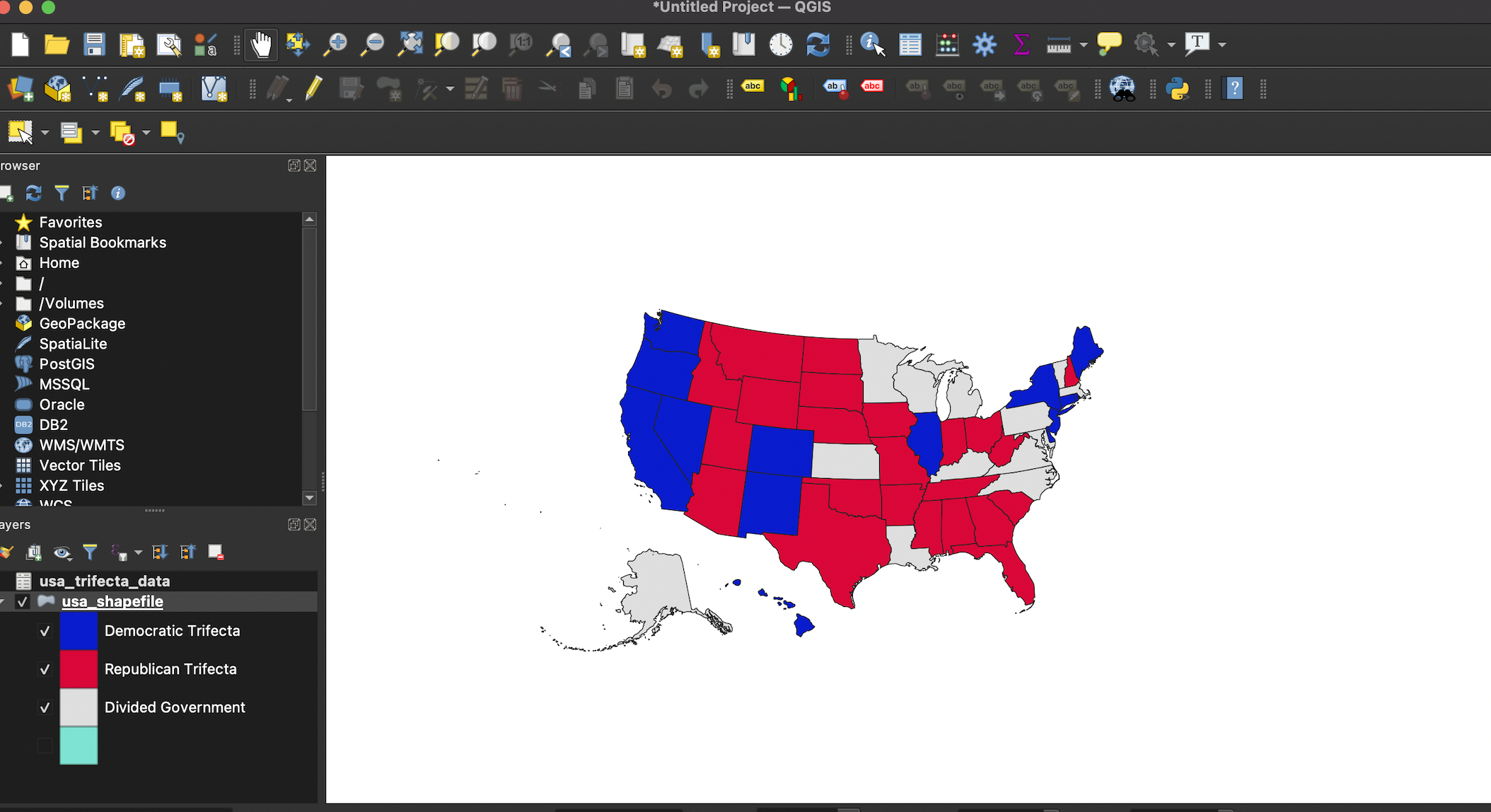Open the QGIS Help icon
The width and height of the screenshot is (1491, 812).
tap(1232, 89)
